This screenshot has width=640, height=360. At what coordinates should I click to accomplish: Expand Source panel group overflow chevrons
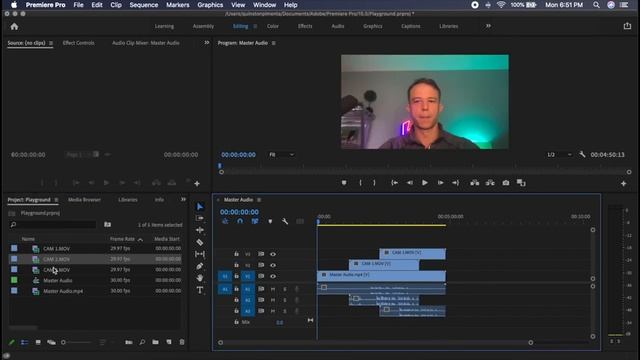pos(207,42)
